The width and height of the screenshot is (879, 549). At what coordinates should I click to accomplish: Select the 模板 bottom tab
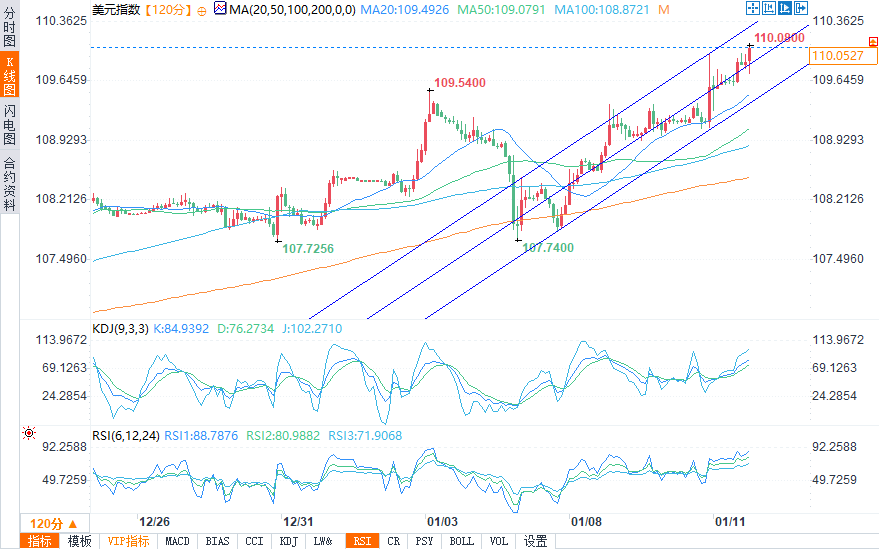point(80,541)
